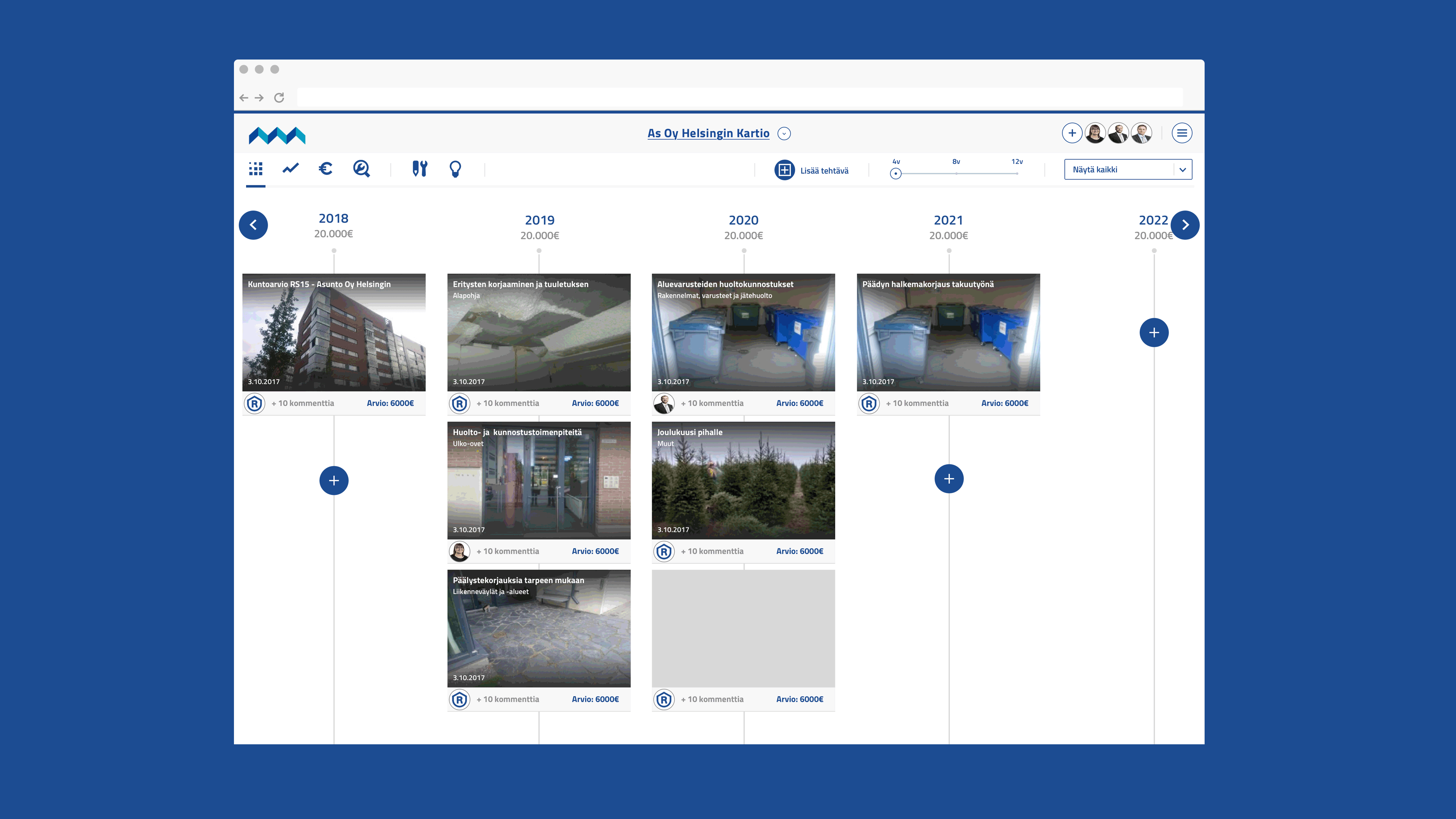Screen dimensions: 1456x819
Task: Open comments on the Eritysten korjaaminen card
Action: tap(508, 403)
